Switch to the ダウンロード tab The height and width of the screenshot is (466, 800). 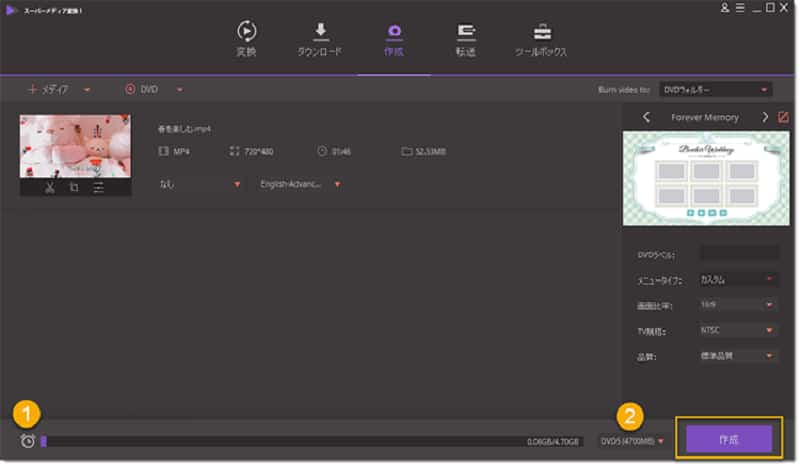tap(321, 39)
